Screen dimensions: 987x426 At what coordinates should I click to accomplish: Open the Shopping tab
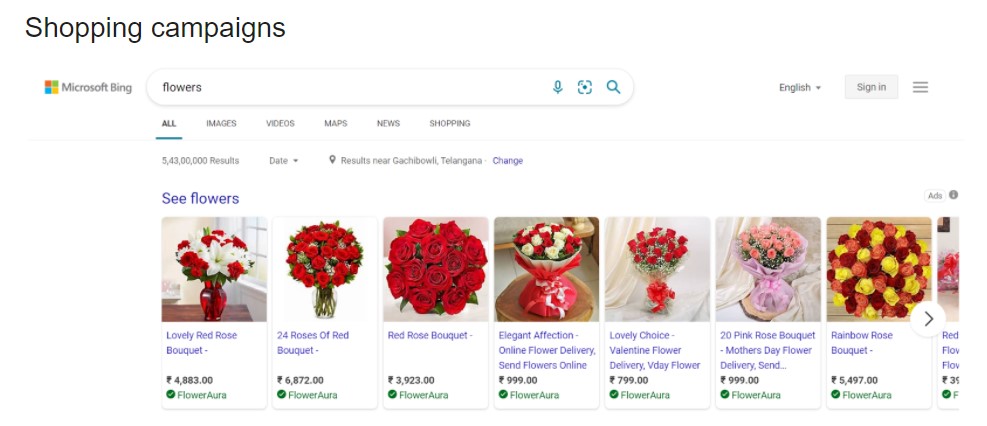[450, 123]
